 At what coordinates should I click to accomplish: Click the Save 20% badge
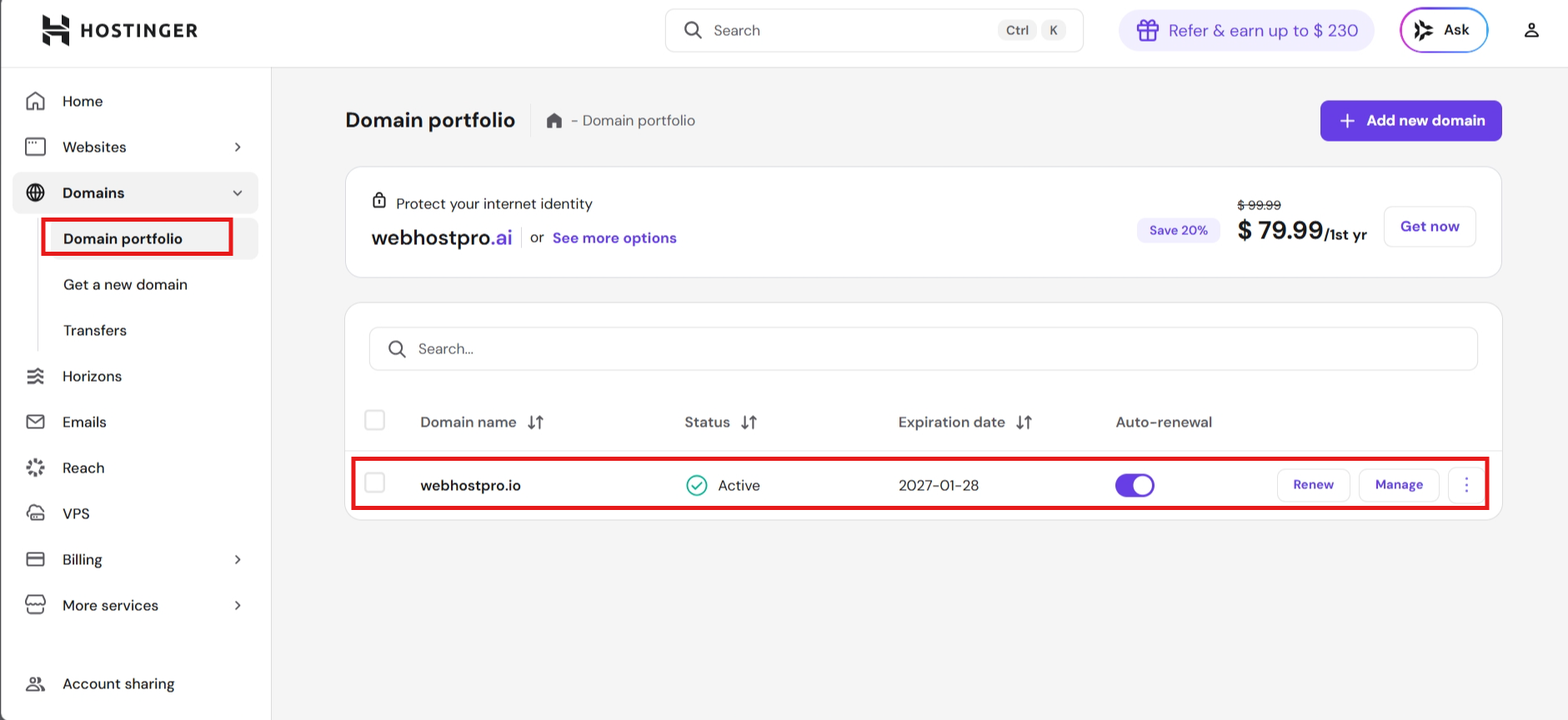(1178, 230)
